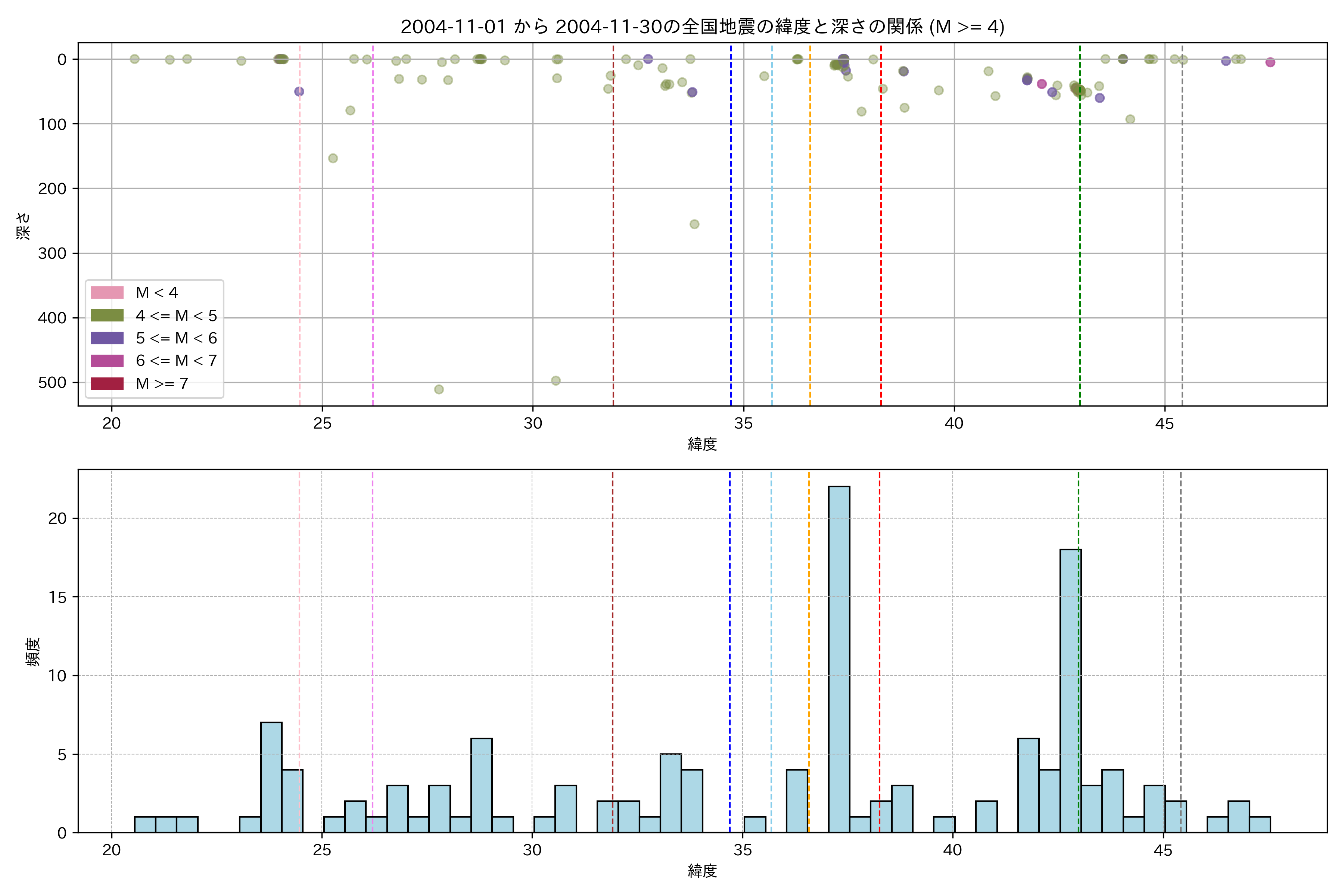The width and height of the screenshot is (1344, 896).
Task: Click the magenta scatter point near latitude 48
Action: (x=1270, y=62)
